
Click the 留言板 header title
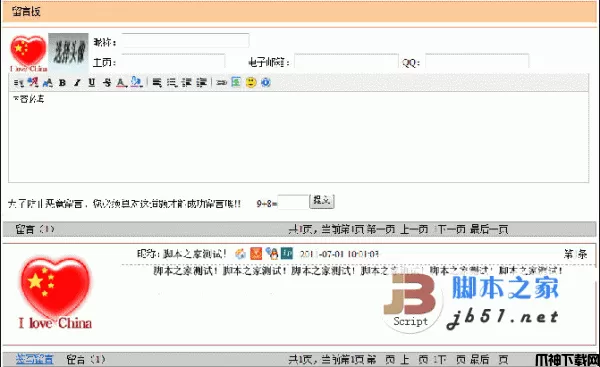pos(26,11)
